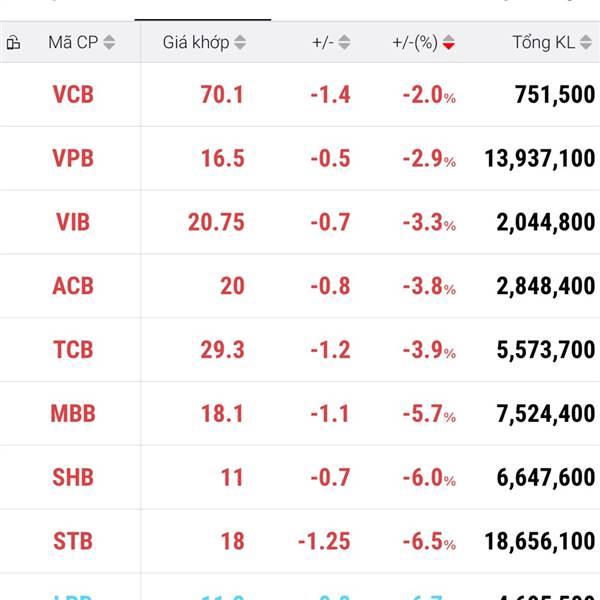Click the lock-columns icon left of Mã CP
Image resolution: width=600 pixels, height=600 pixels.
click(x=13, y=42)
